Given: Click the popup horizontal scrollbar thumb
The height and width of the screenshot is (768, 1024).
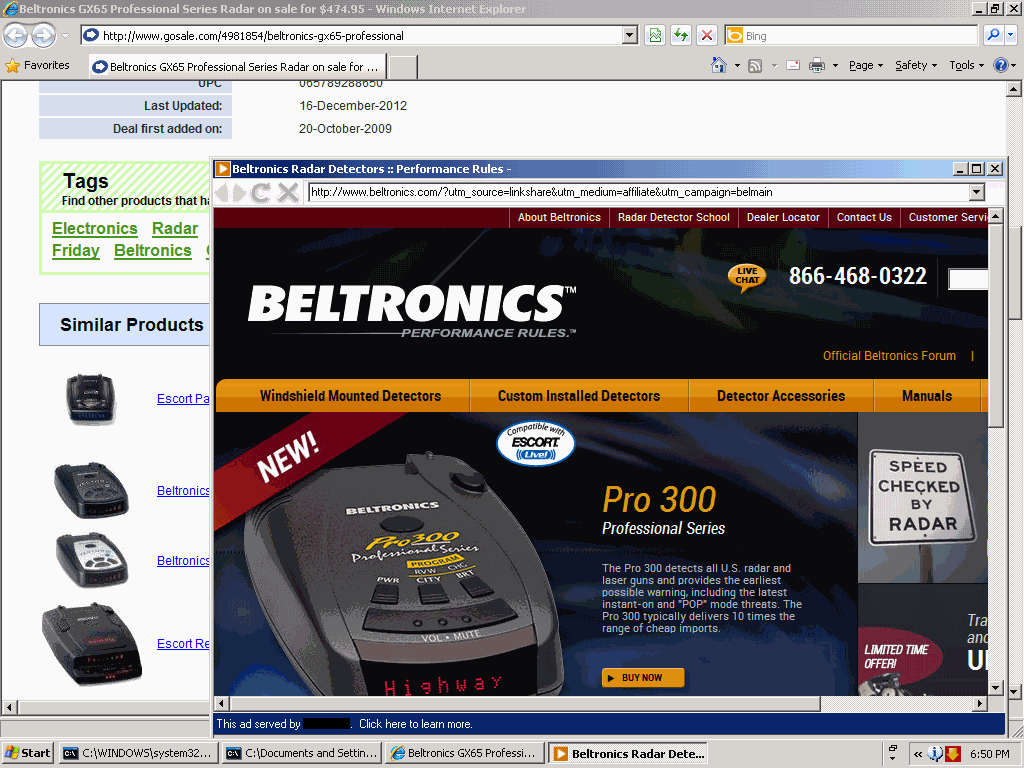Looking at the screenshot, I should (x=526, y=703).
